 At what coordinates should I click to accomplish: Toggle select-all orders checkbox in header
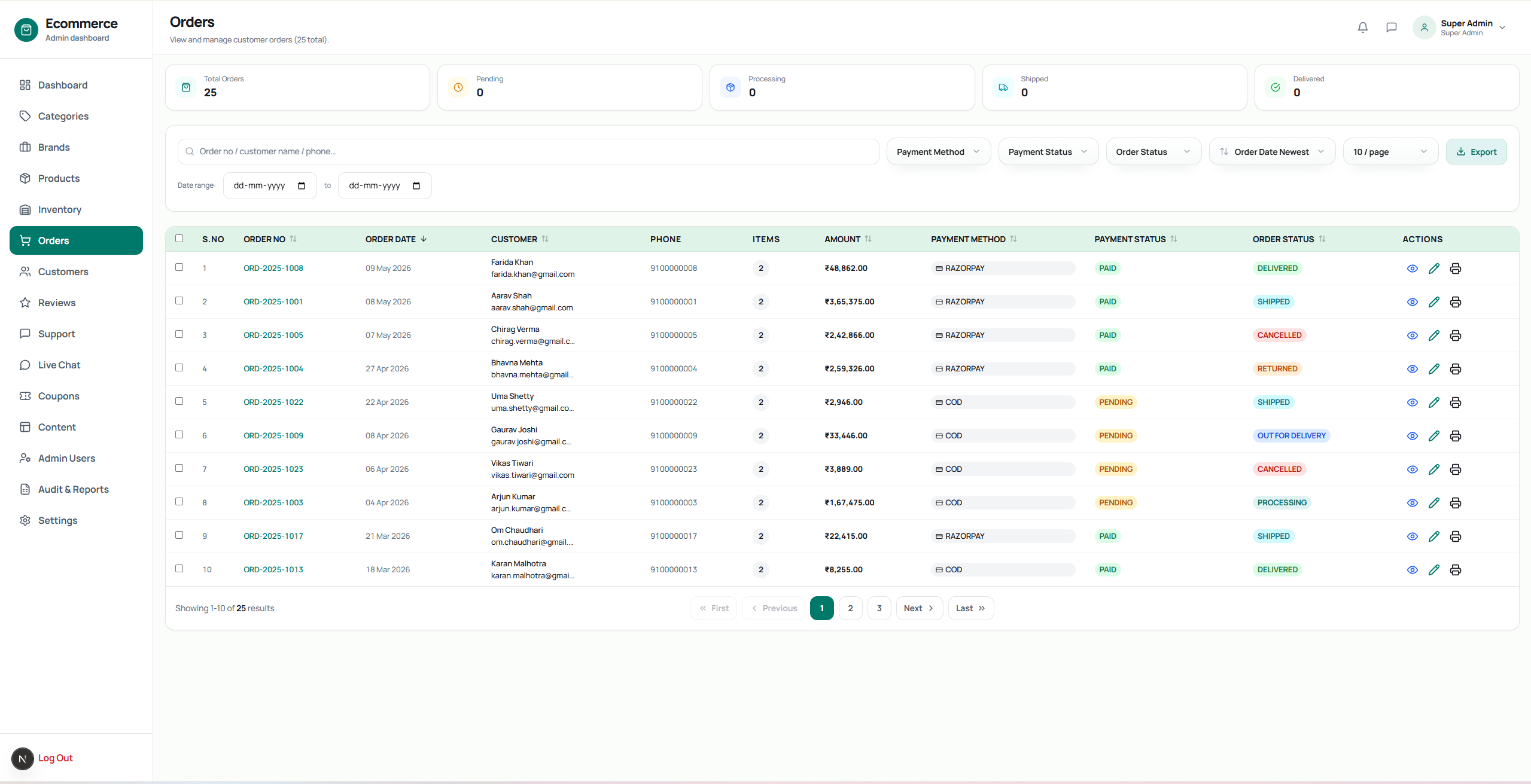click(179, 238)
